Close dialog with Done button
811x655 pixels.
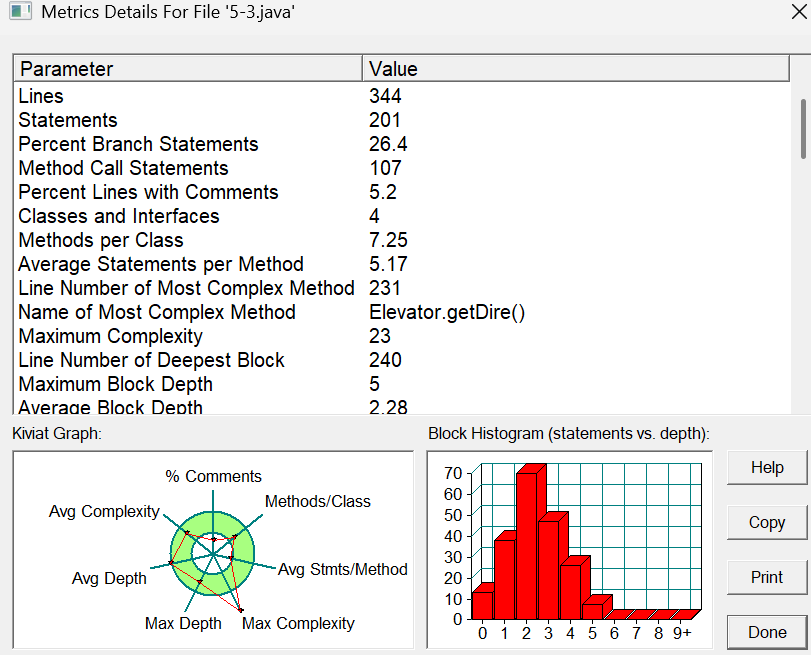point(767,632)
